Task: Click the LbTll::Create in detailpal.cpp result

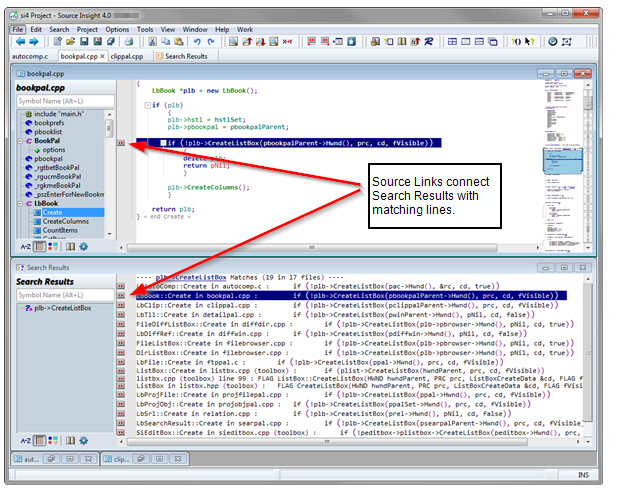Action: (335, 315)
